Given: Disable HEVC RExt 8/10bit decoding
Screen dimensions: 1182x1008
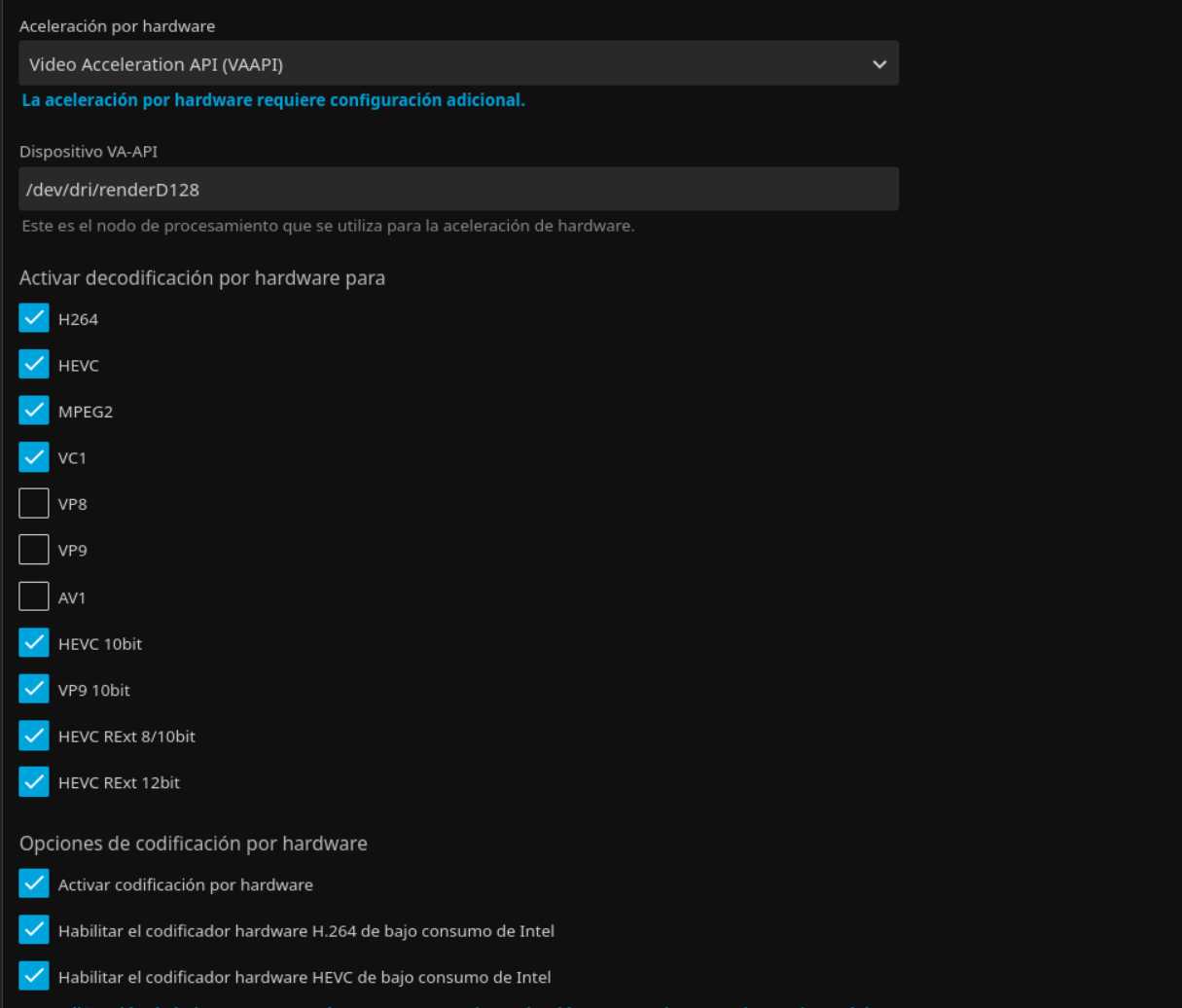Looking at the screenshot, I should point(34,737).
